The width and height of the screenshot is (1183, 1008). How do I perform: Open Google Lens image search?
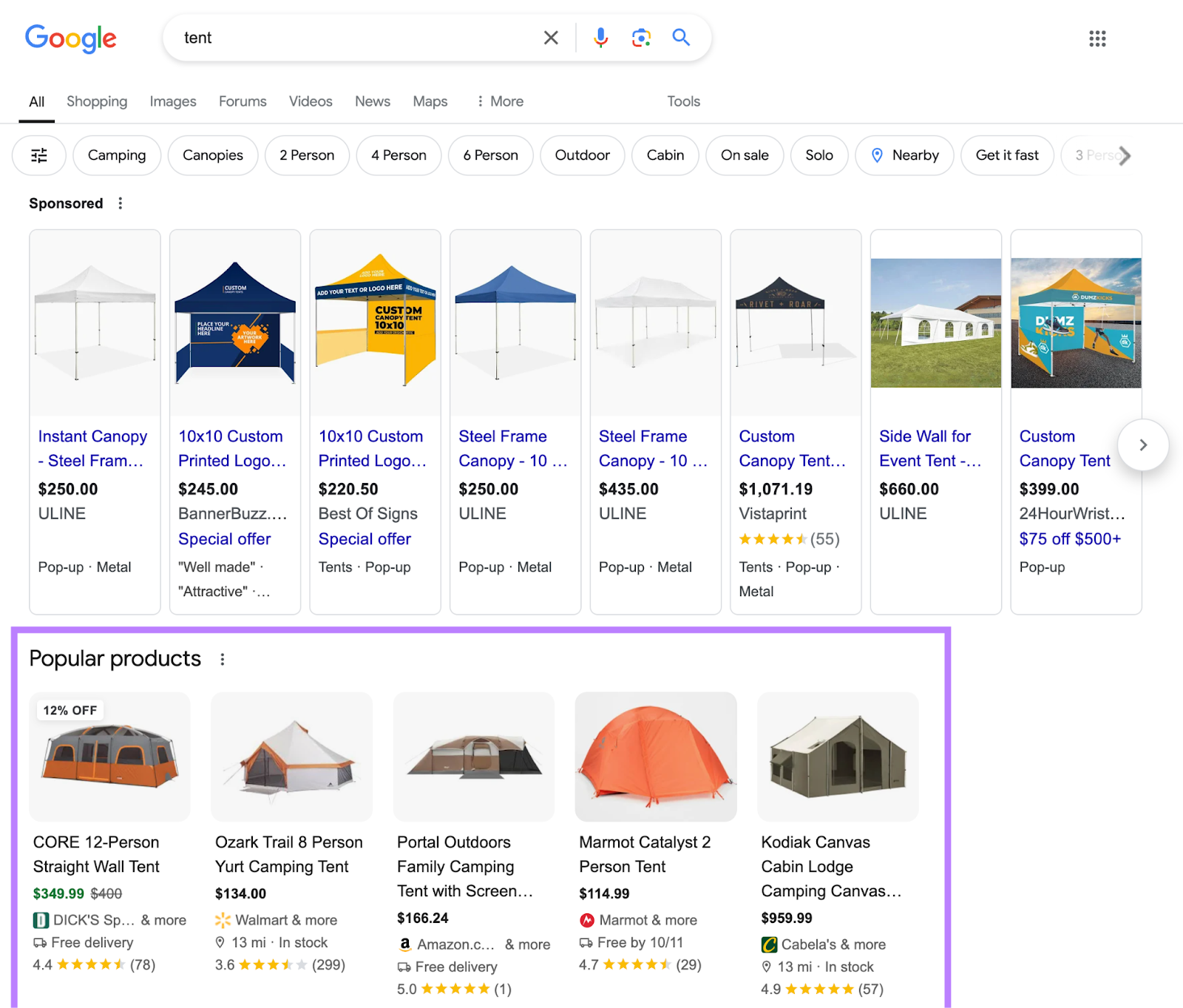pos(640,37)
